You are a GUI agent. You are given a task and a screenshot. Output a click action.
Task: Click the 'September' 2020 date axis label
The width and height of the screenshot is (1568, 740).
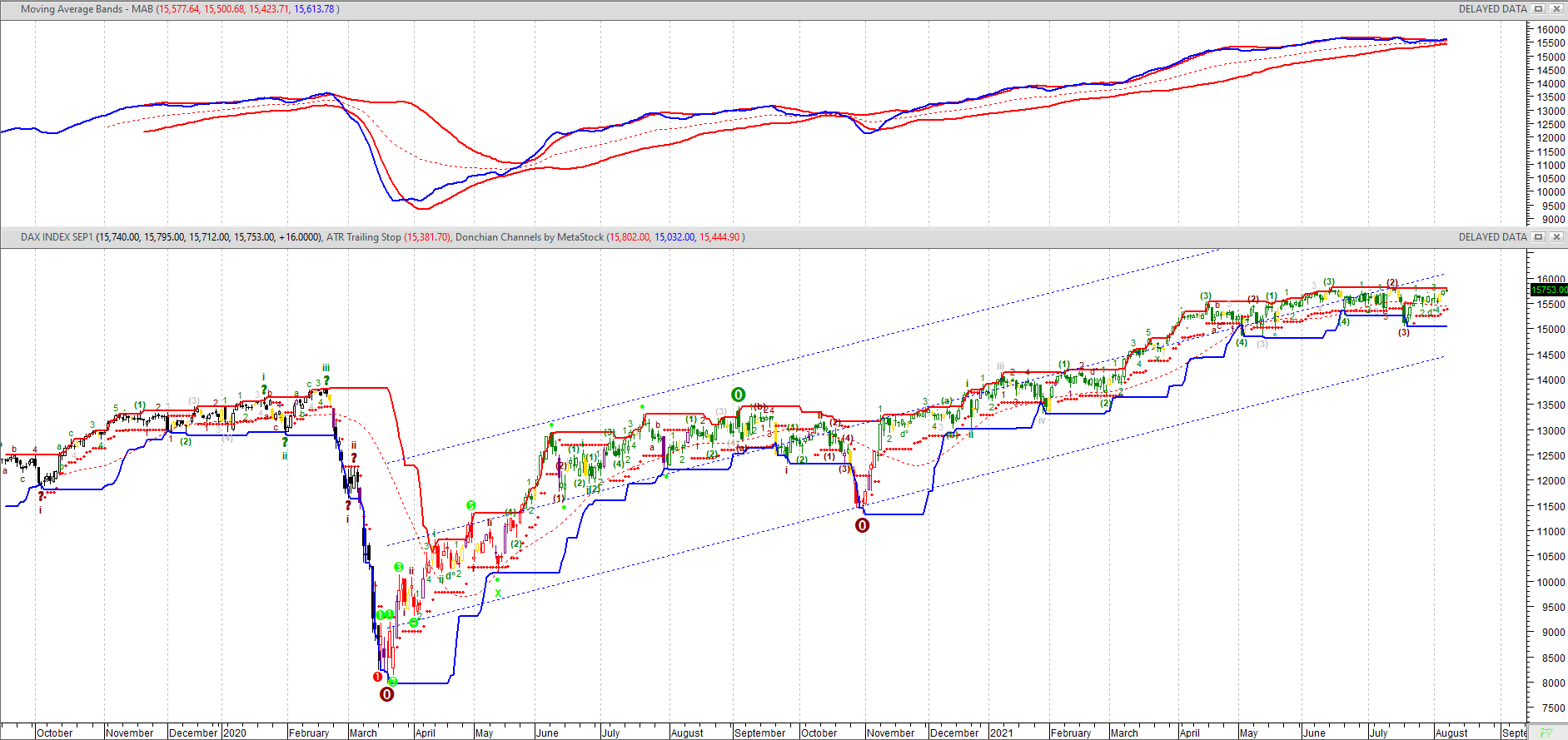click(760, 733)
